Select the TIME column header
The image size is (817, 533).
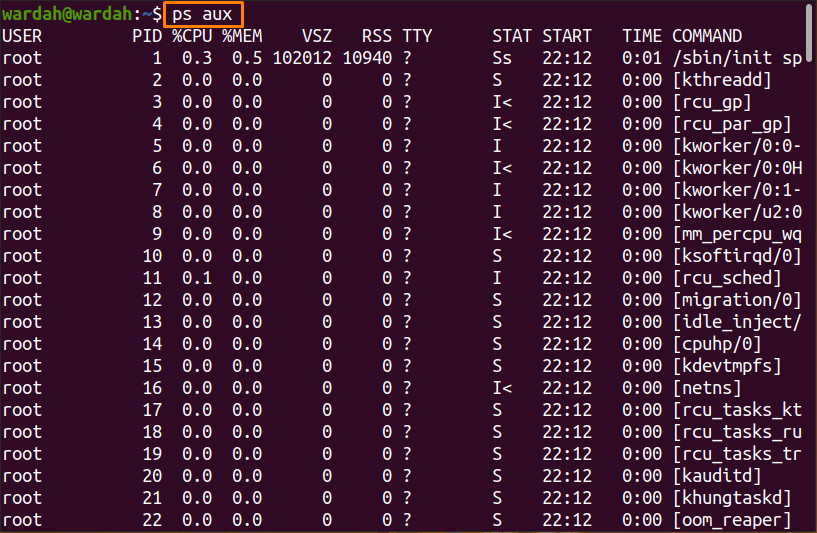642,36
